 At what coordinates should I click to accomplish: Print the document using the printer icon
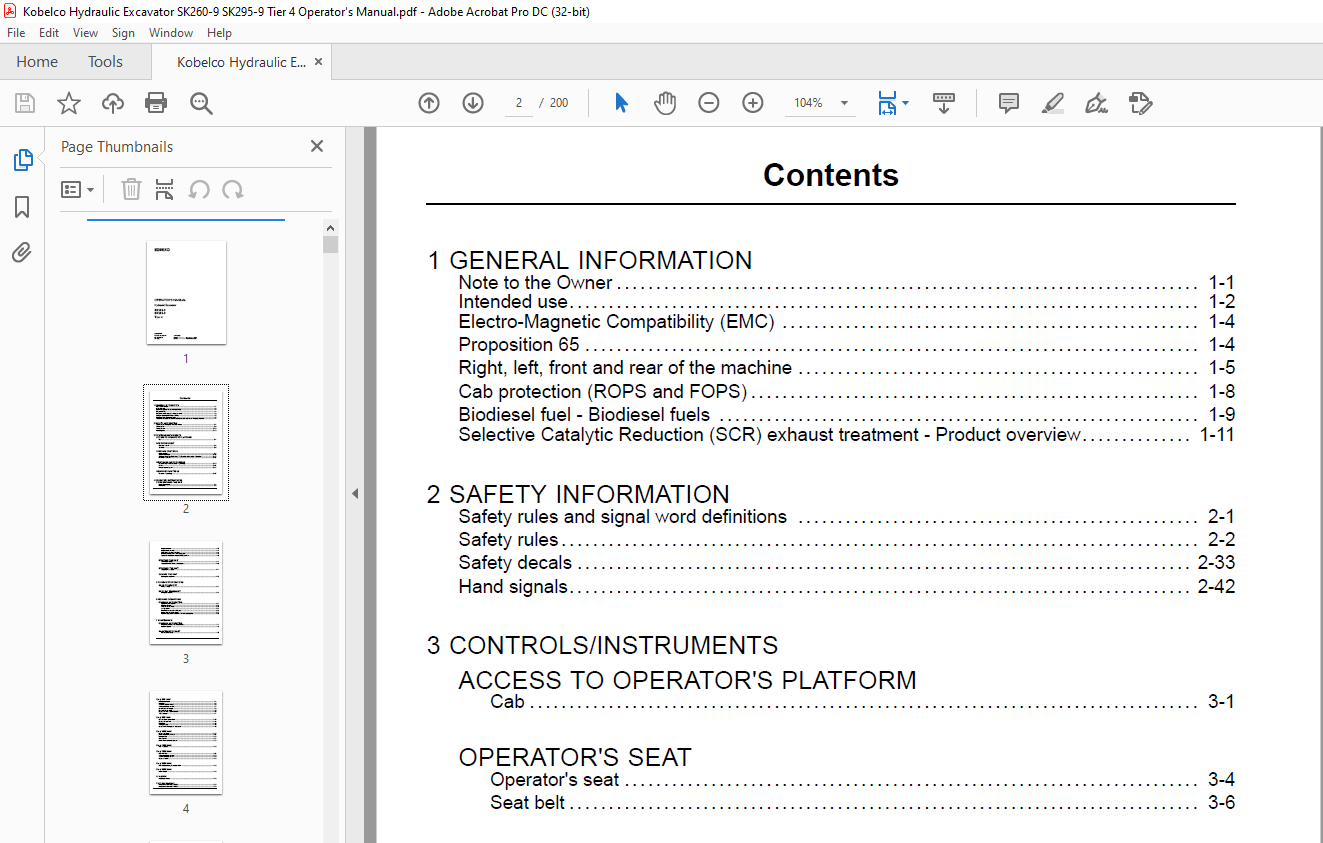point(156,103)
